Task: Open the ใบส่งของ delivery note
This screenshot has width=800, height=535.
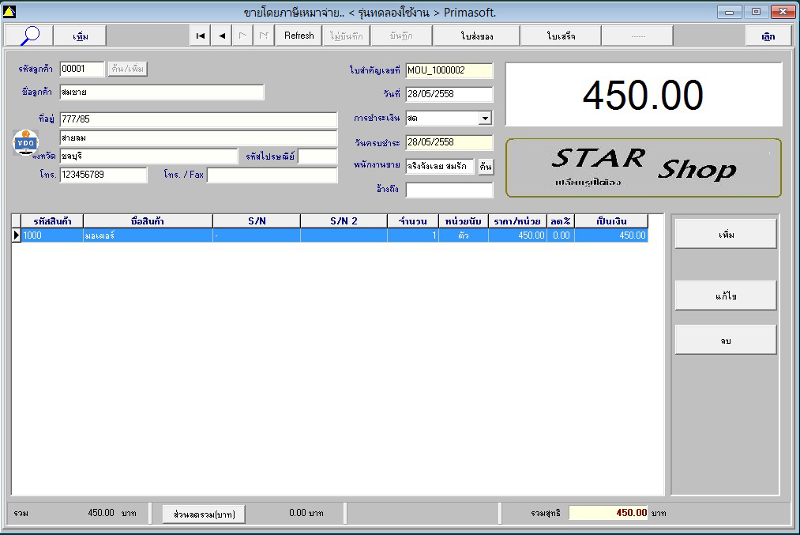Action: 477,36
